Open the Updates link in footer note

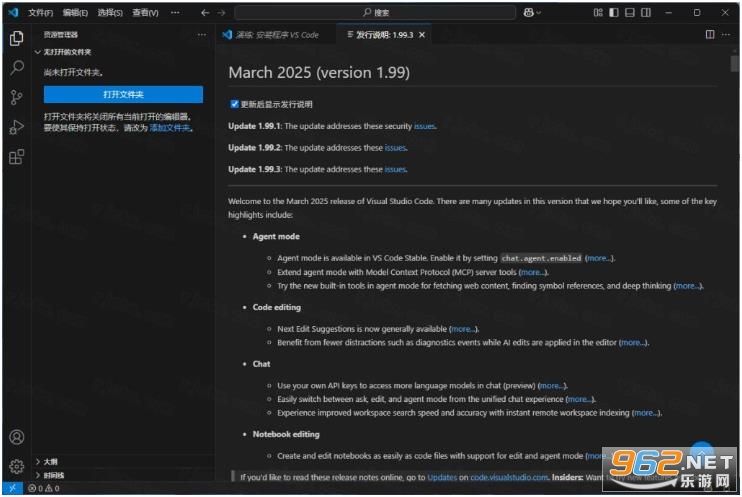pyautogui.click(x=442, y=477)
